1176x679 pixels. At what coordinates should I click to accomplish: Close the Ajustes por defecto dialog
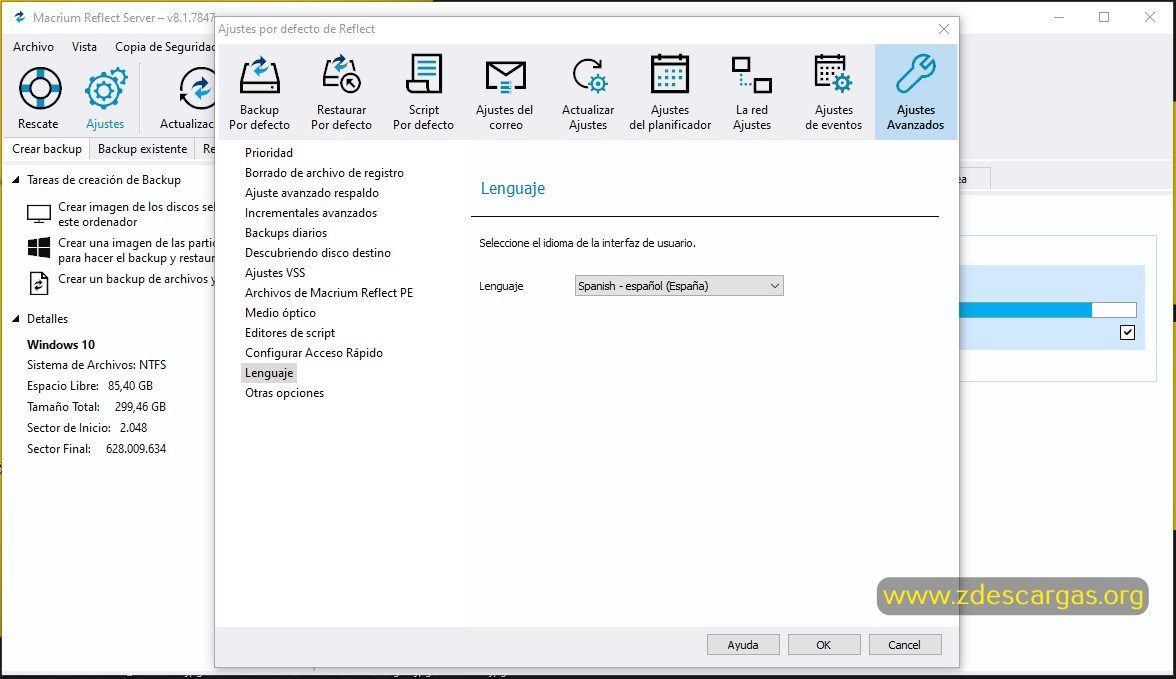click(x=944, y=29)
